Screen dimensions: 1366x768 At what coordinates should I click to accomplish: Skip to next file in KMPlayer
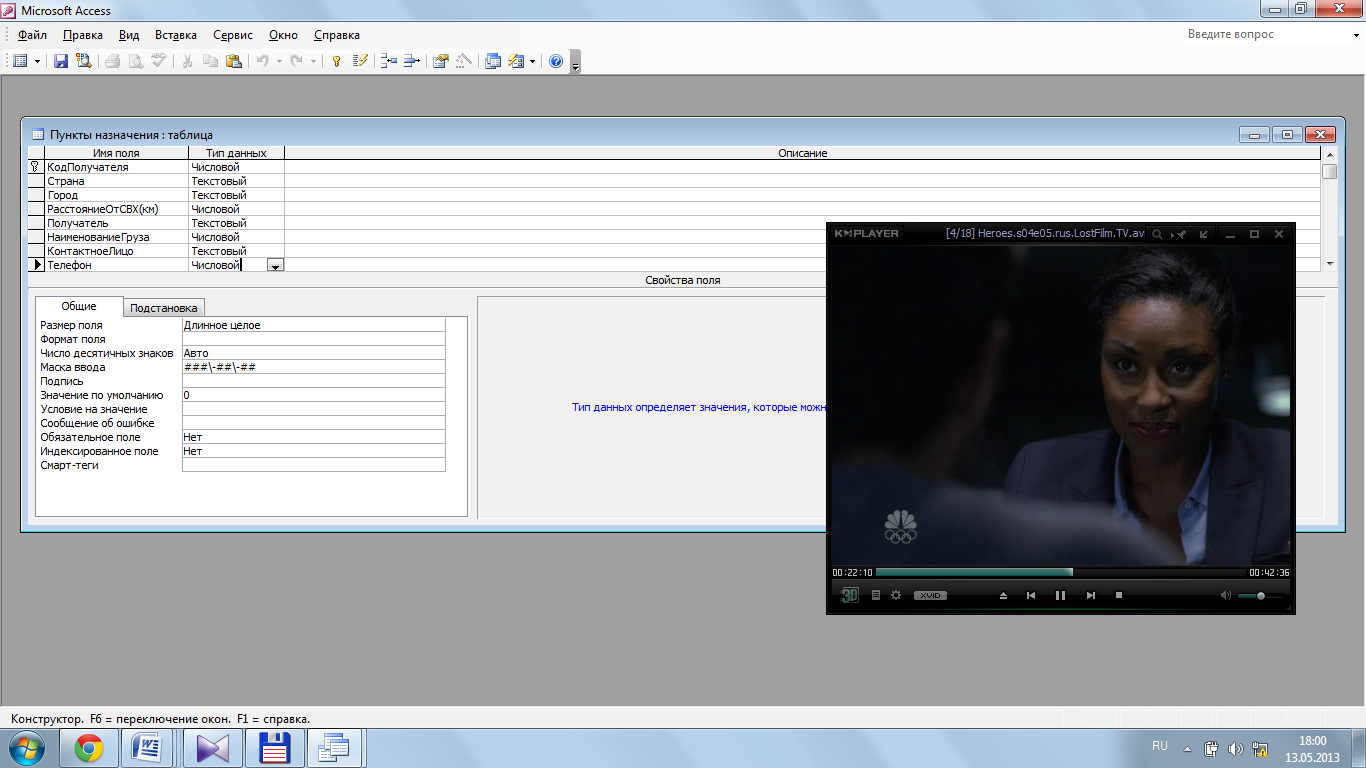pos(1091,595)
